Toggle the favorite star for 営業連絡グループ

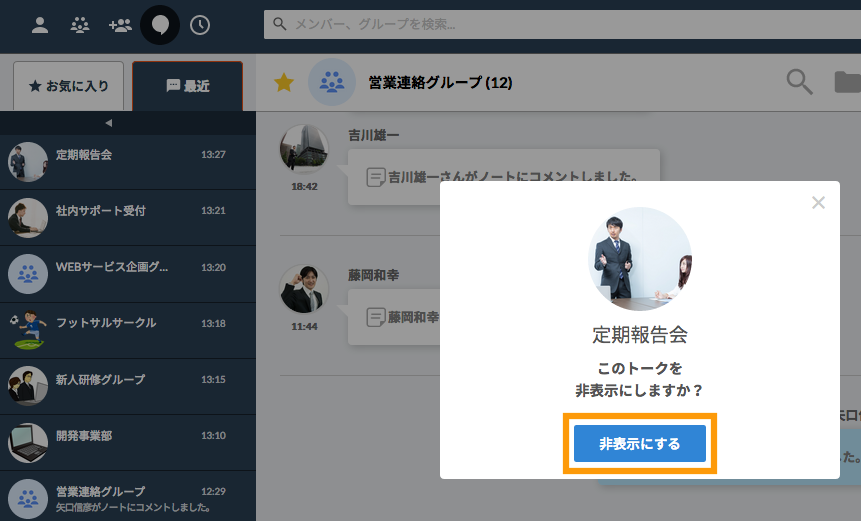tap(284, 83)
